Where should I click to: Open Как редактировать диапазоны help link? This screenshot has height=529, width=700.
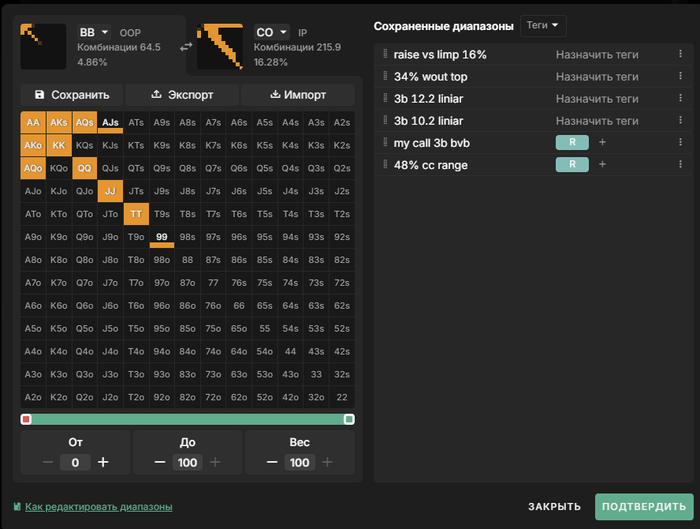coord(98,507)
